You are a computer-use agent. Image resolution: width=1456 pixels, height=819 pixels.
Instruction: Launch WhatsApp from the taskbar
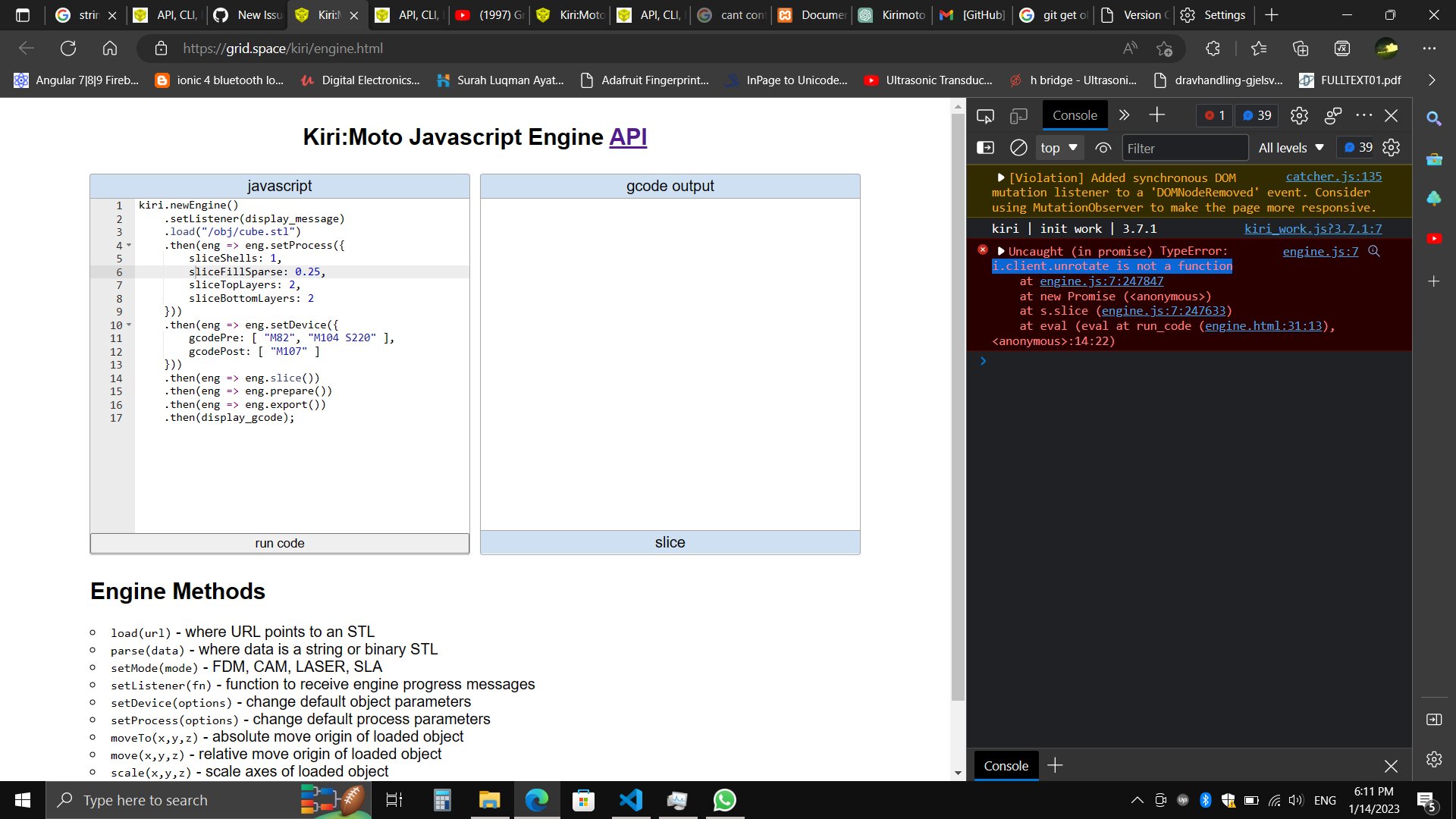tap(724, 800)
